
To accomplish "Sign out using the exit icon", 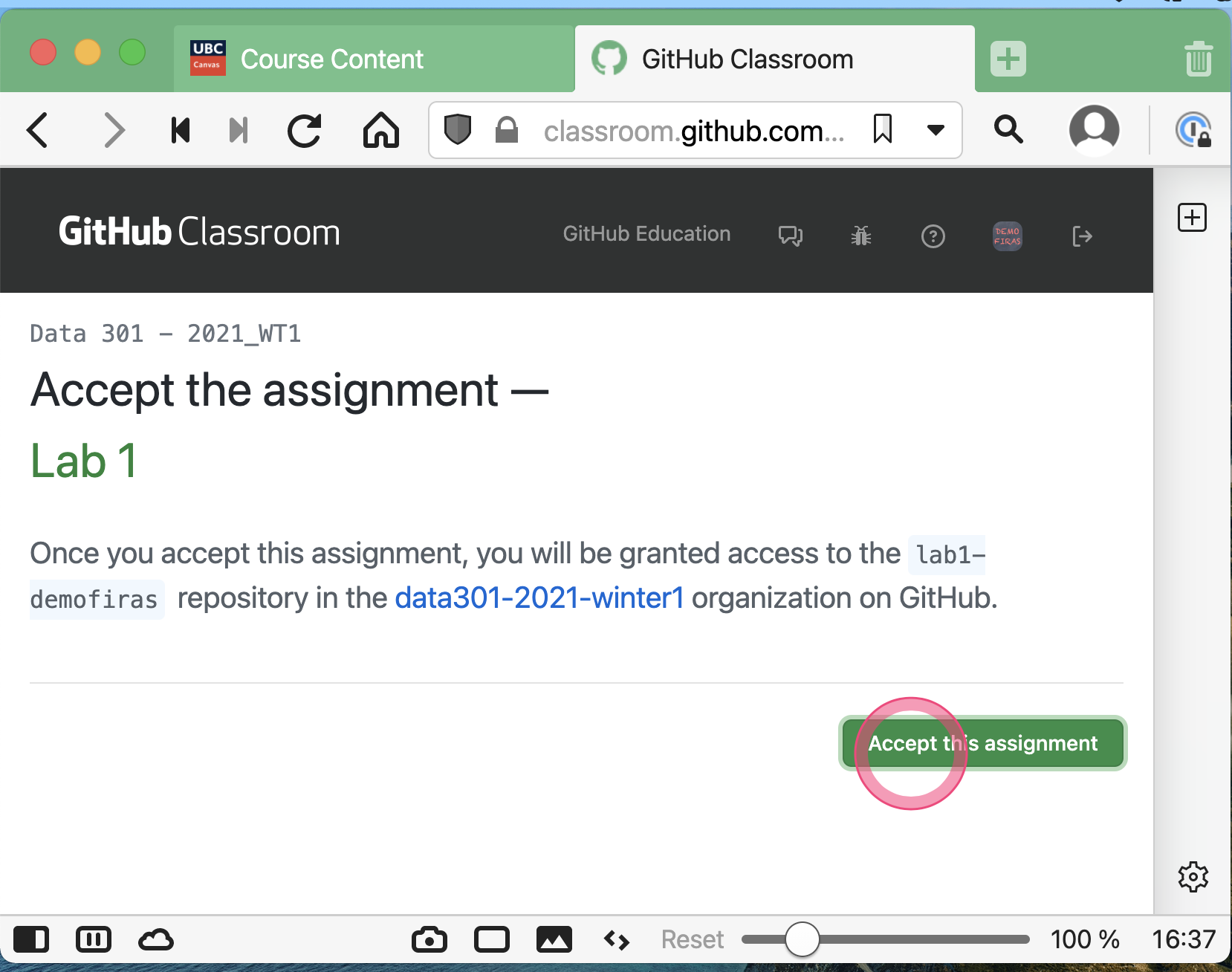I will [1082, 236].
